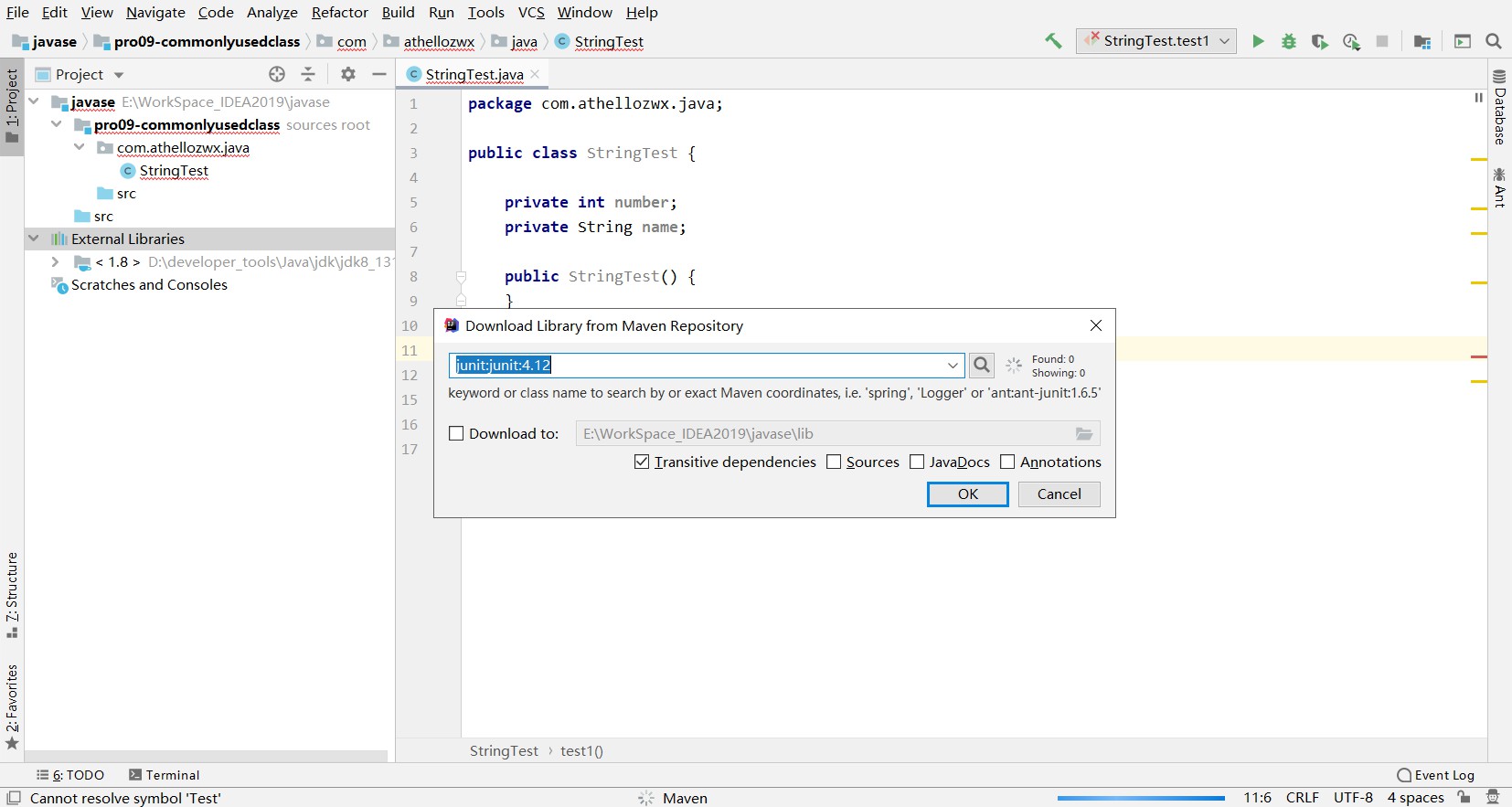1512x807 pixels.
Task: Click the layout window icon in toolbar
Action: click(1463, 41)
